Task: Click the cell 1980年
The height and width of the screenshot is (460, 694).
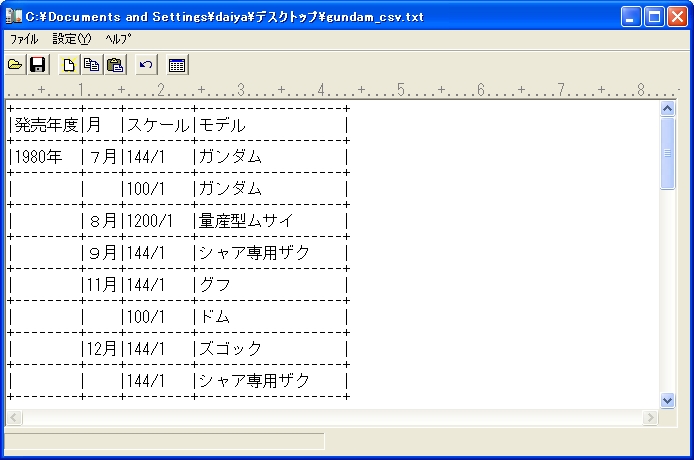Action: point(39,157)
